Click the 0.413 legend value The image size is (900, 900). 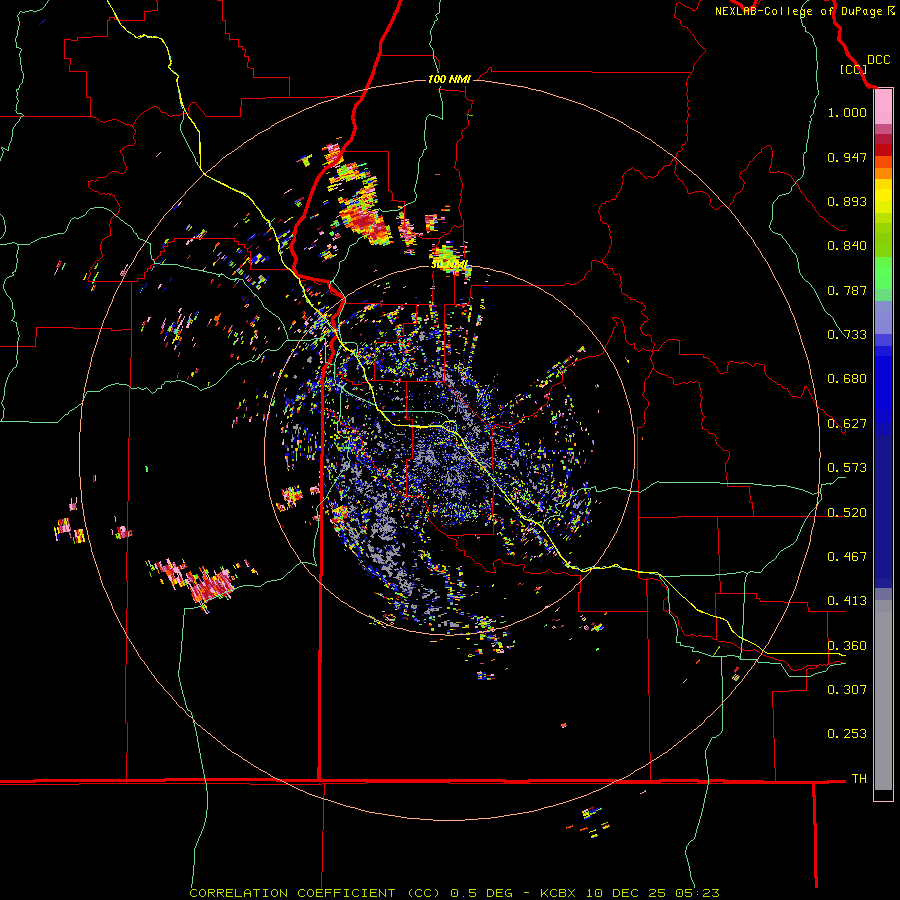[x=847, y=601]
